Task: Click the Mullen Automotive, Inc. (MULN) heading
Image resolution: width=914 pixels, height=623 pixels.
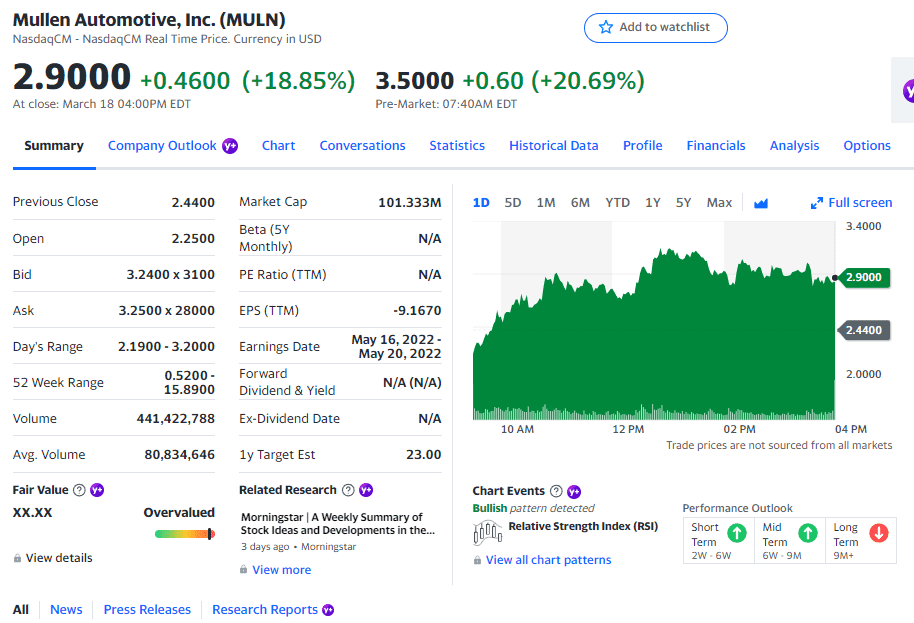Action: coord(149,20)
